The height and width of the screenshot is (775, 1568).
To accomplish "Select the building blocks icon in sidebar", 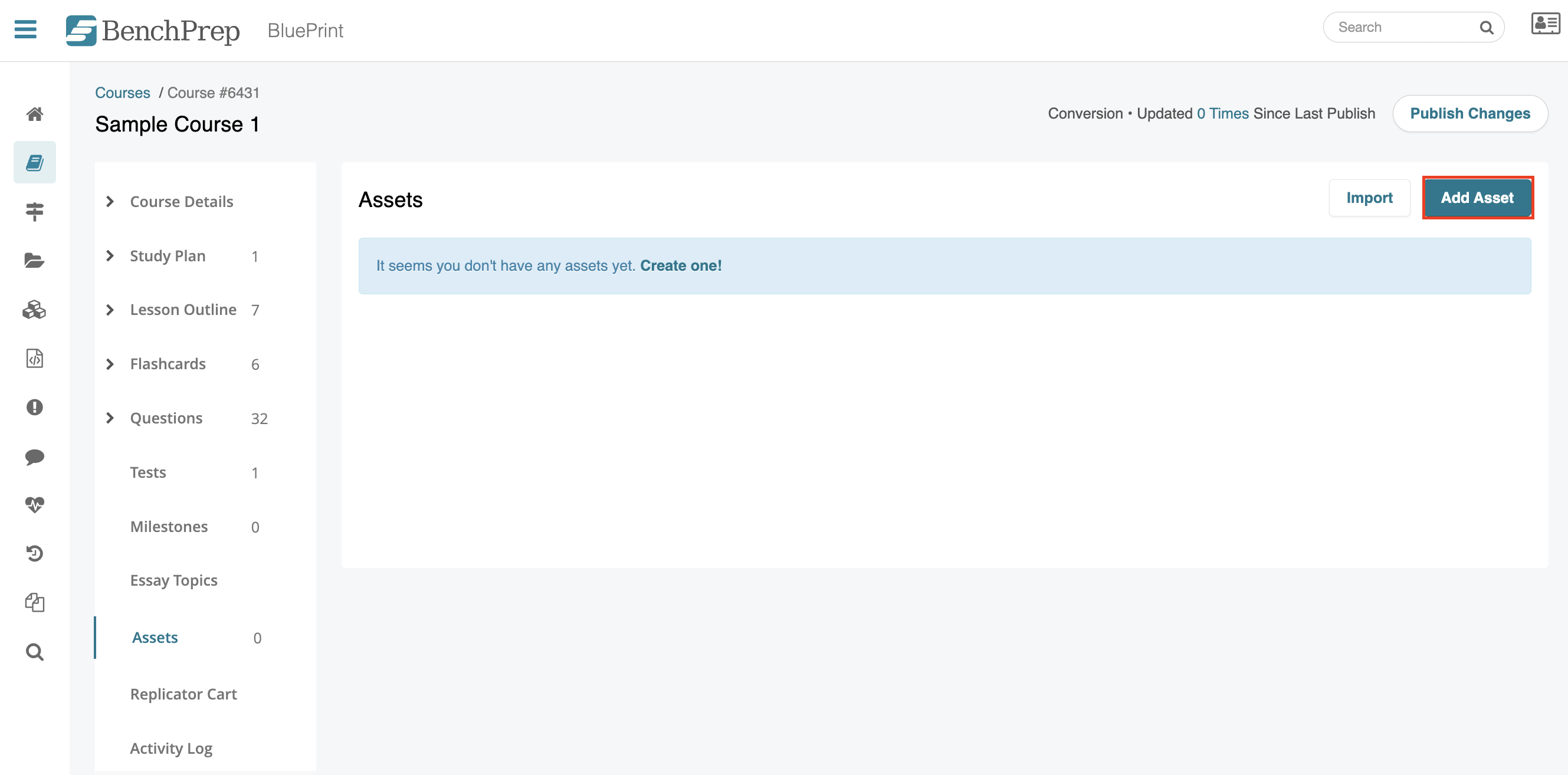I will pos(35,310).
